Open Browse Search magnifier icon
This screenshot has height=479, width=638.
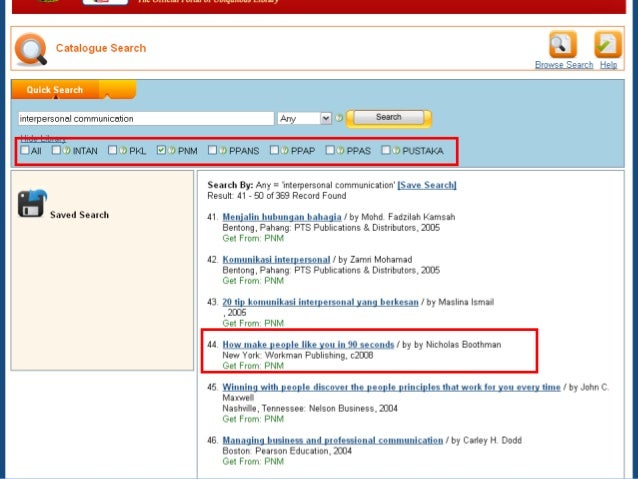click(x=563, y=44)
